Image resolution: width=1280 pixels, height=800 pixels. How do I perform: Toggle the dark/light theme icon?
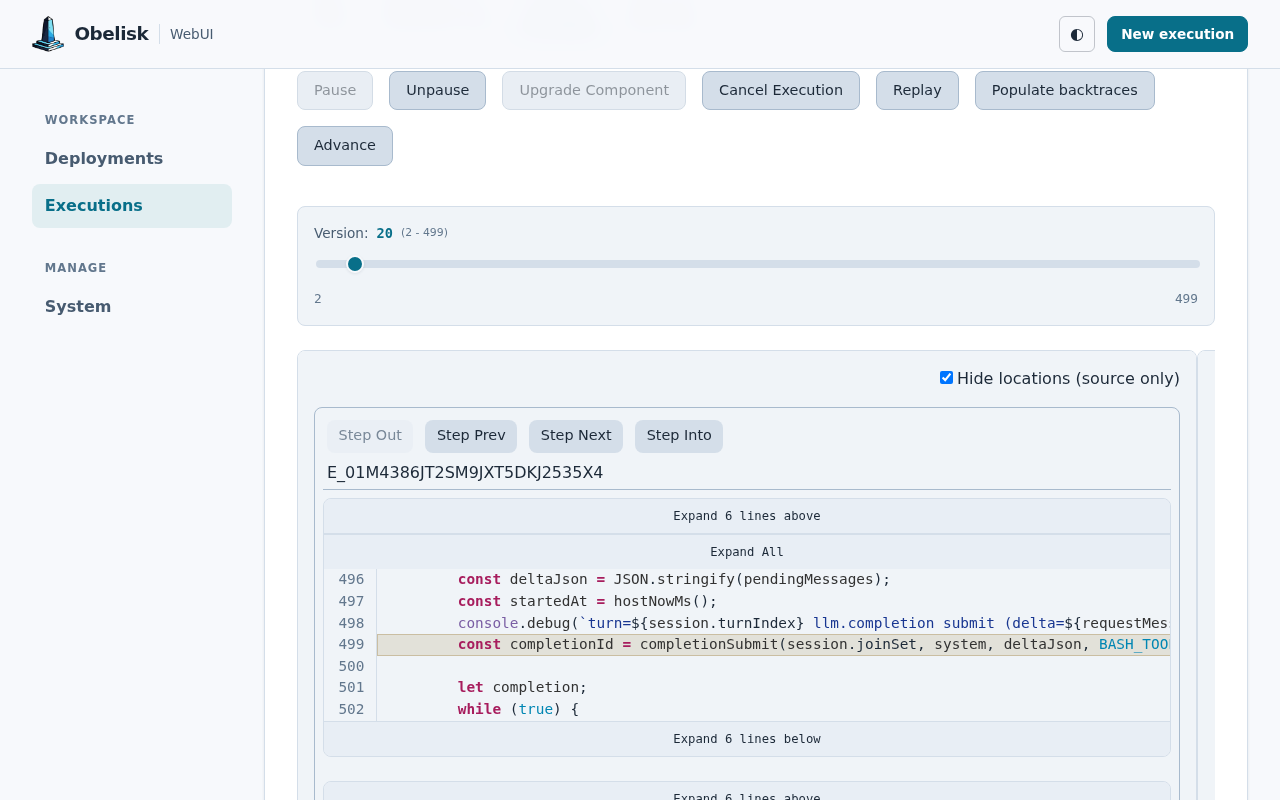pyautogui.click(x=1077, y=34)
